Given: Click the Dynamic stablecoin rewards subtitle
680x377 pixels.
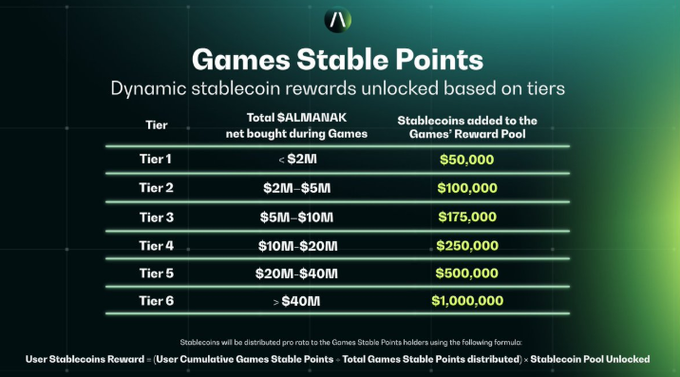Looking at the screenshot, I should coord(337,89).
